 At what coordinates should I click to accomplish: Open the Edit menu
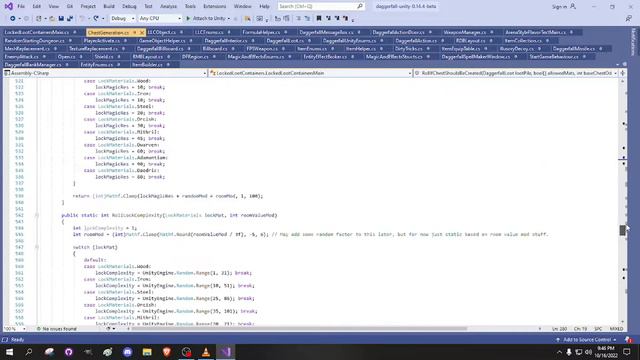[x=36, y=7]
